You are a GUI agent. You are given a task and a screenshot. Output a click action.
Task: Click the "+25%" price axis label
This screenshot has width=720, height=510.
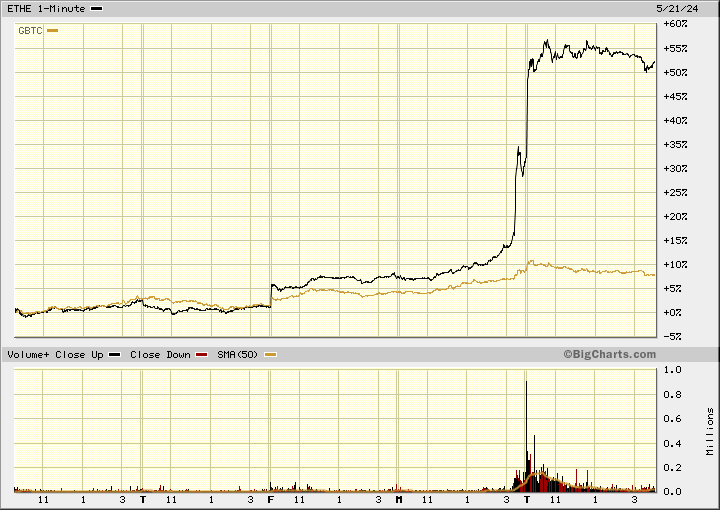coord(675,192)
